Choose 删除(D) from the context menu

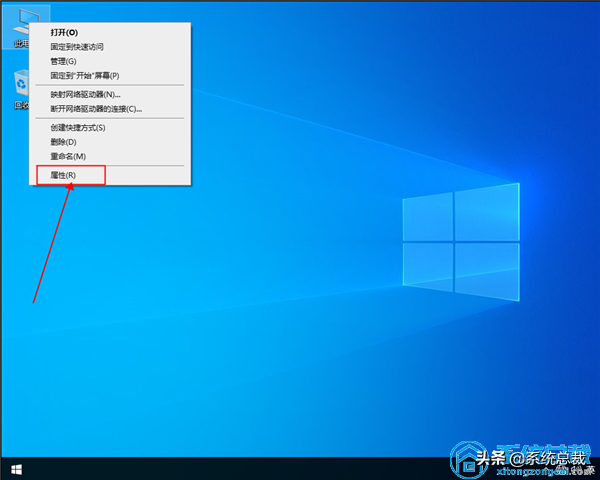[x=110, y=142]
